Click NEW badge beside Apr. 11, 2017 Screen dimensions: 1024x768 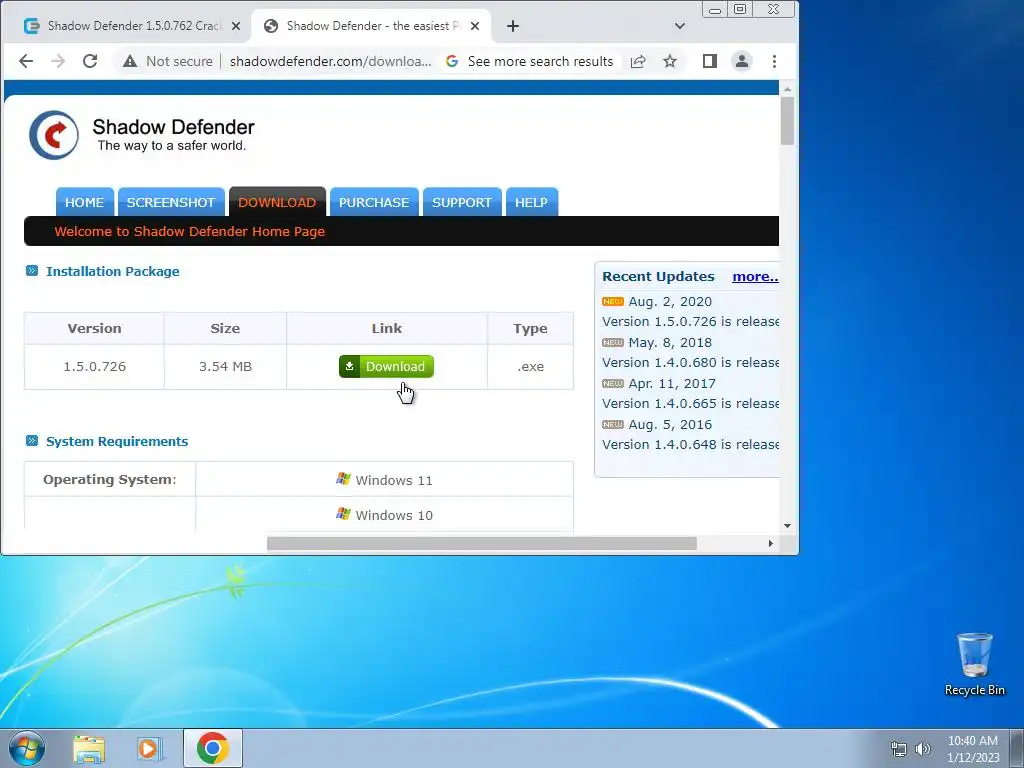pos(613,384)
